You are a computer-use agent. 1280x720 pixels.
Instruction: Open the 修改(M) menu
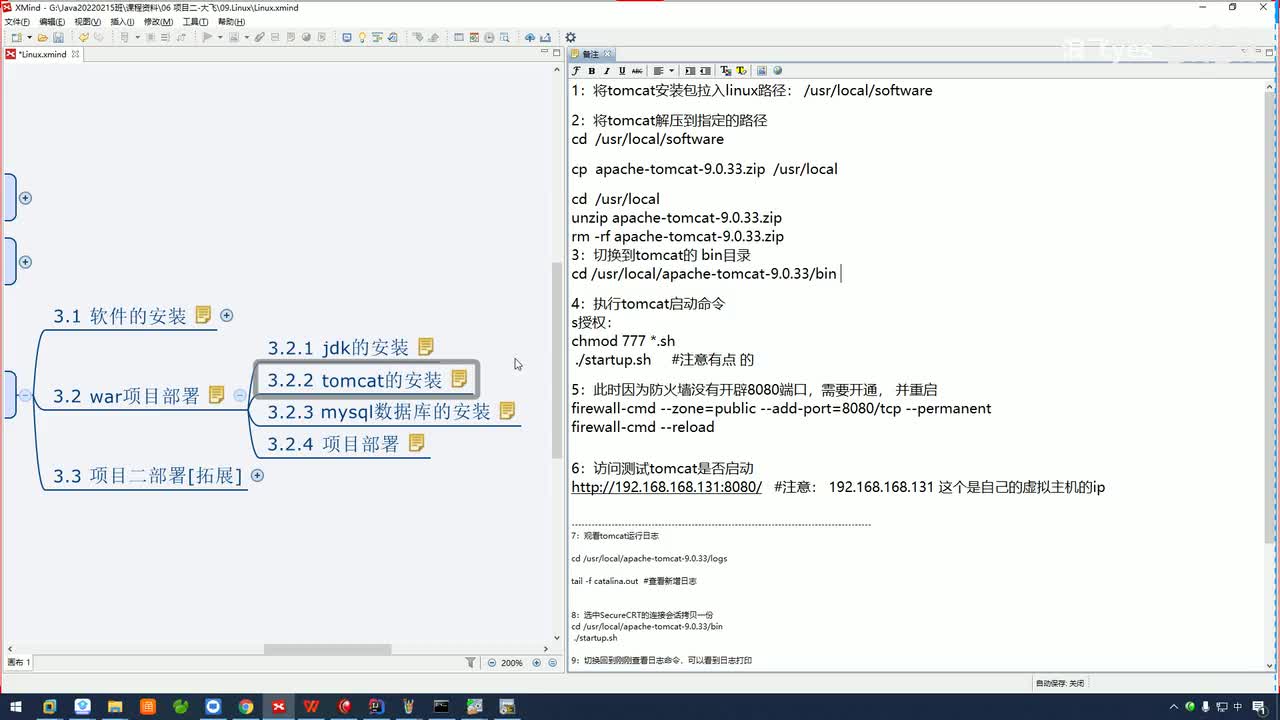[158, 21]
